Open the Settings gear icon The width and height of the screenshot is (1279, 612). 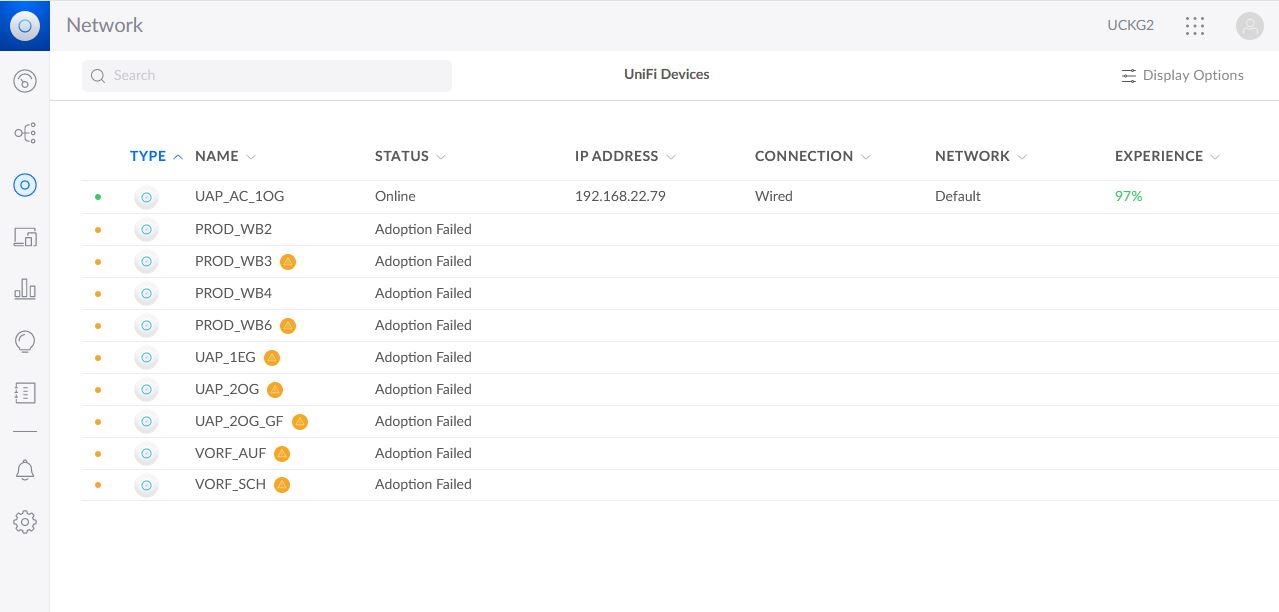click(x=25, y=521)
